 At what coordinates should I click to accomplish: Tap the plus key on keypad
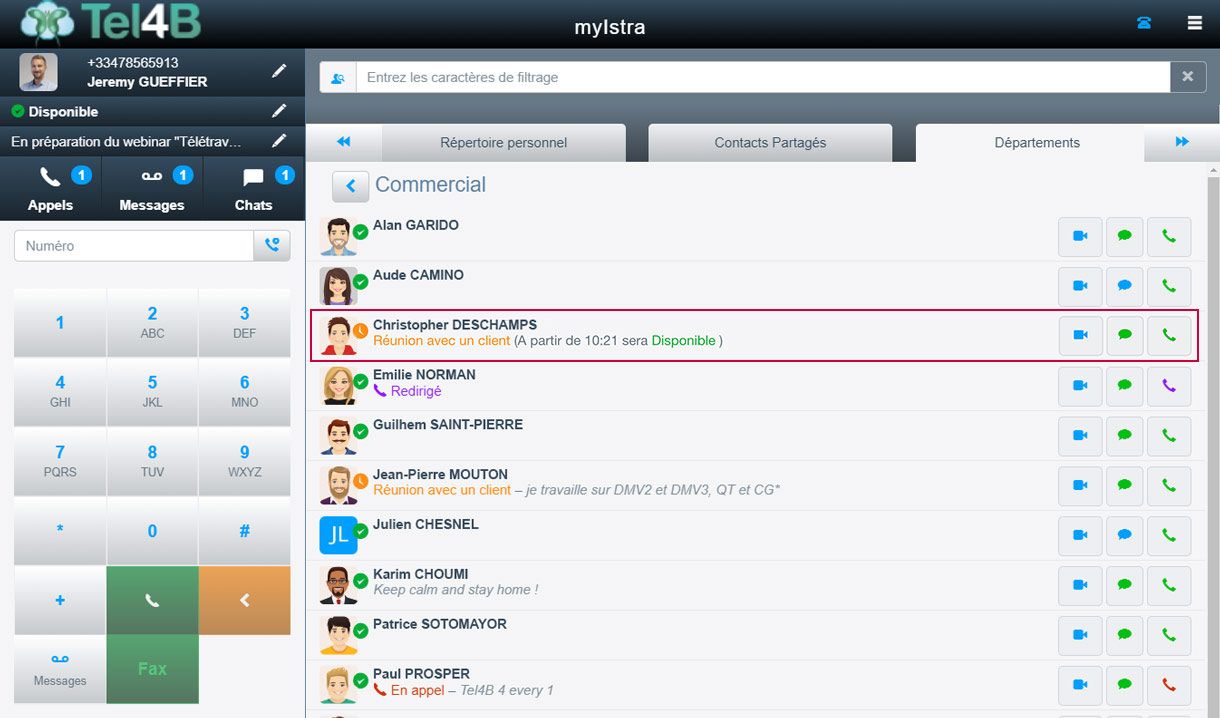pos(60,600)
